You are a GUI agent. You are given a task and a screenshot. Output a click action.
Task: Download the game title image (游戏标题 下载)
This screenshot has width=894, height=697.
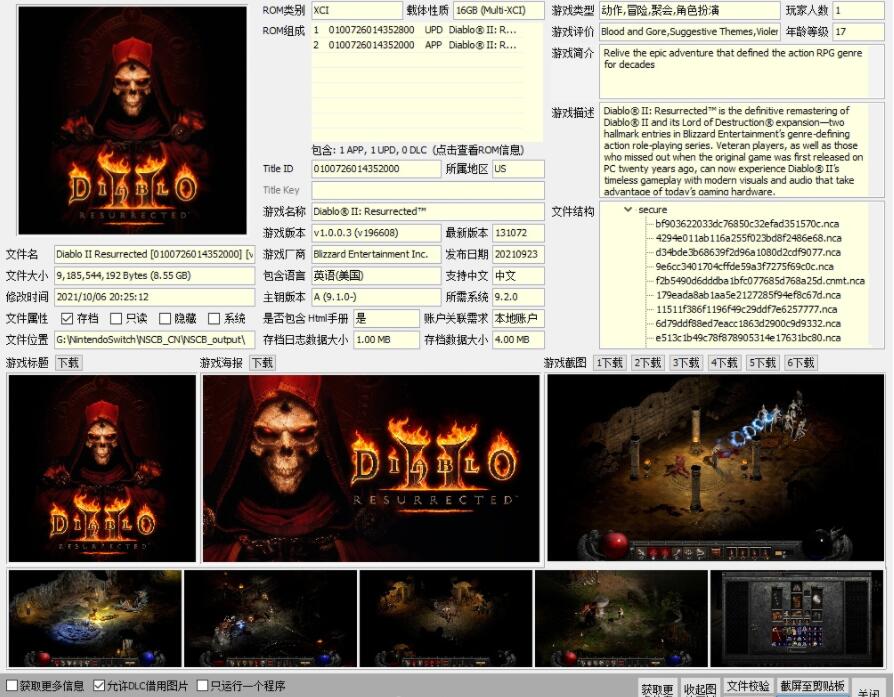(68, 363)
